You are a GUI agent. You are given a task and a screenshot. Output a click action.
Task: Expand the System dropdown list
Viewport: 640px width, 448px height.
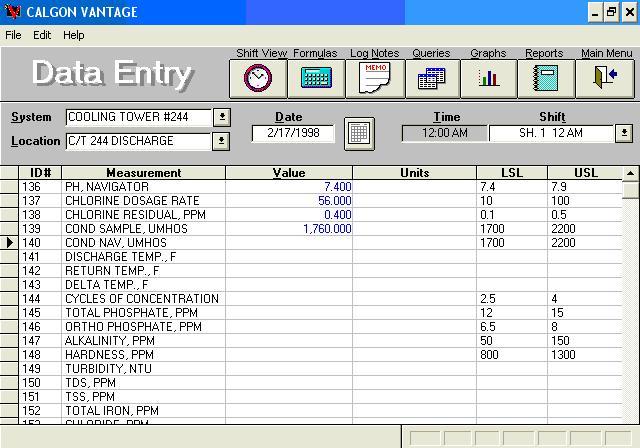point(222,117)
